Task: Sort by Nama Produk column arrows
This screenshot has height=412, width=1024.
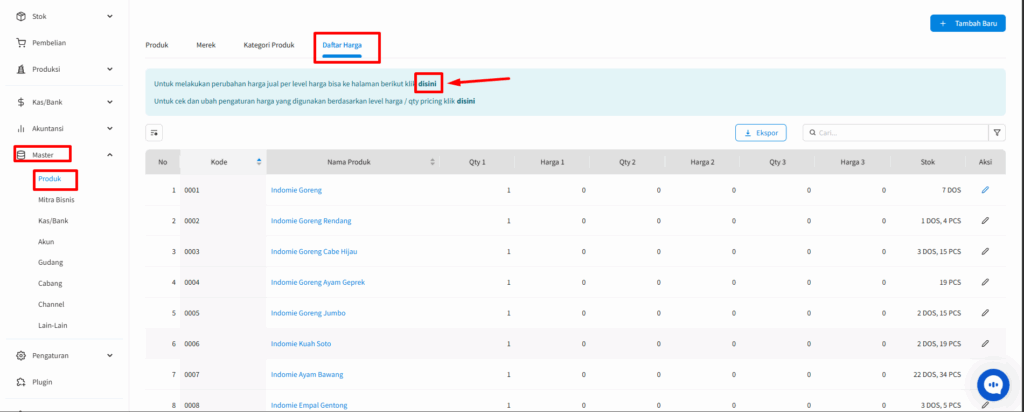Action: coord(432,161)
